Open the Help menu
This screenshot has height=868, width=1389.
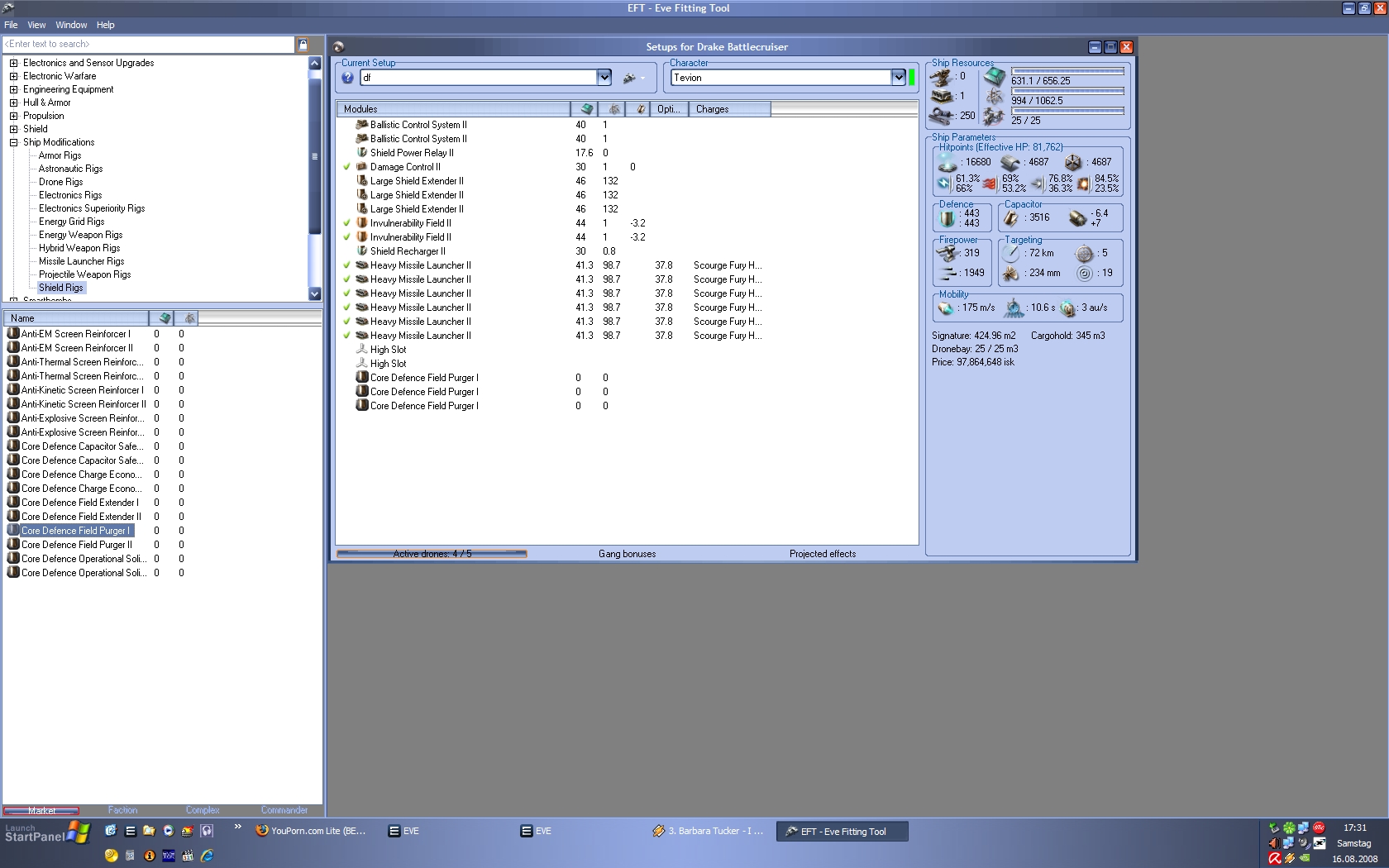point(106,25)
